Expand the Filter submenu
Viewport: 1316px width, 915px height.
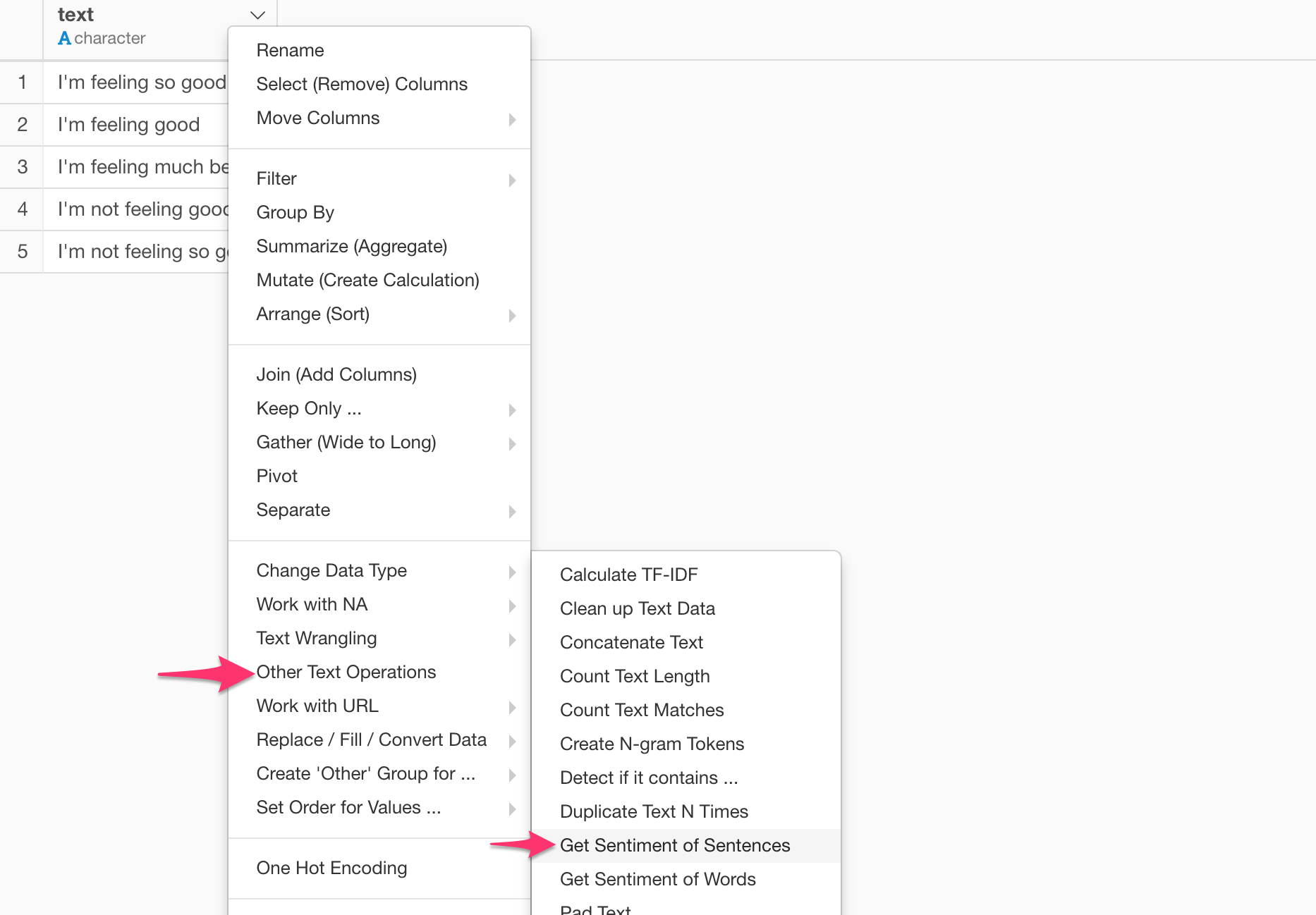276,178
